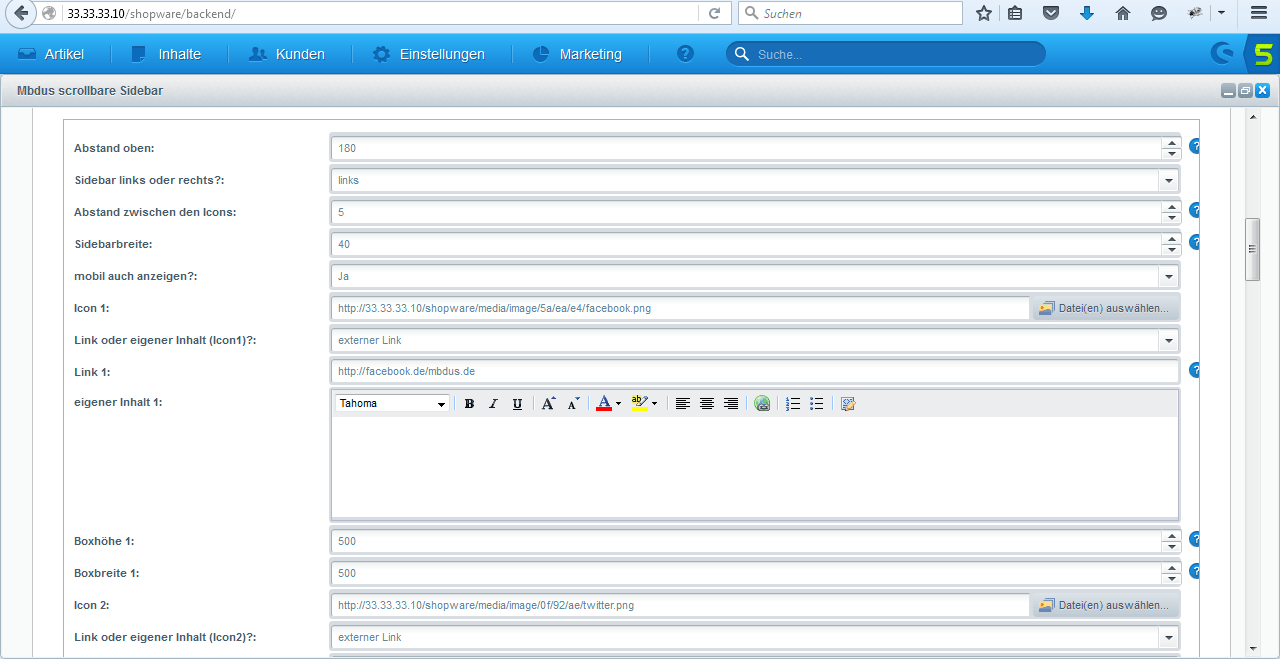Open the help tooltip next to Link 1
Image resolution: width=1280 pixels, height=659 pixels.
(1196, 370)
